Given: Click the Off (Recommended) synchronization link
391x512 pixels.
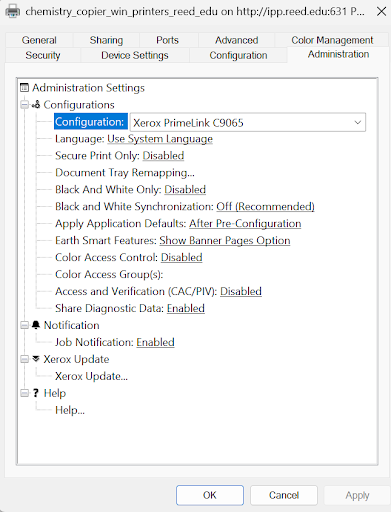Looking at the screenshot, I should 265,207.
